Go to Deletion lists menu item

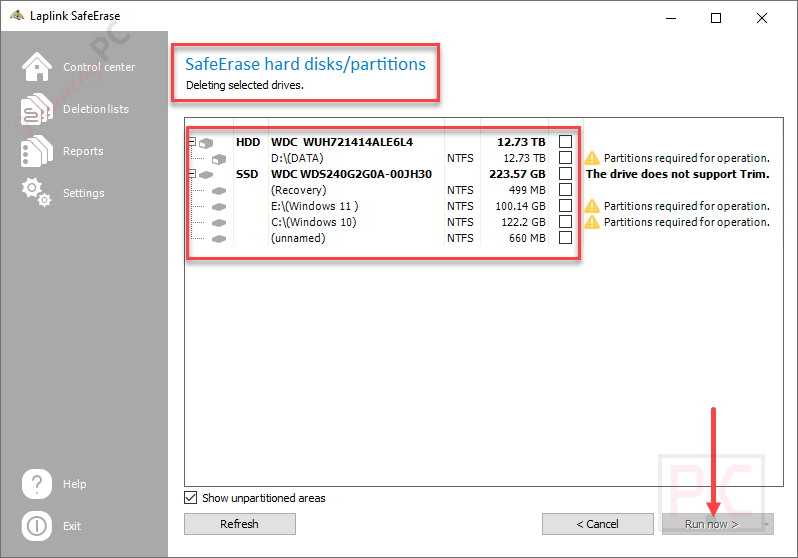click(96, 109)
